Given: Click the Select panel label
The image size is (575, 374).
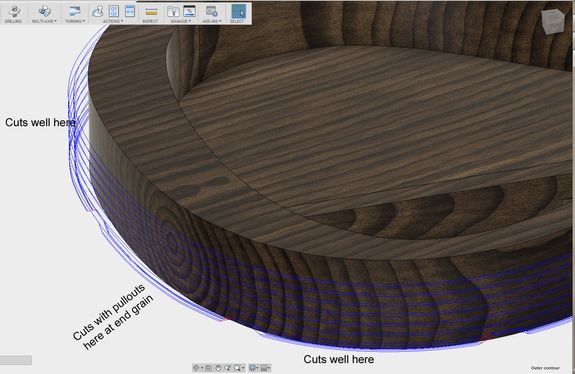Looking at the screenshot, I should [237, 21].
